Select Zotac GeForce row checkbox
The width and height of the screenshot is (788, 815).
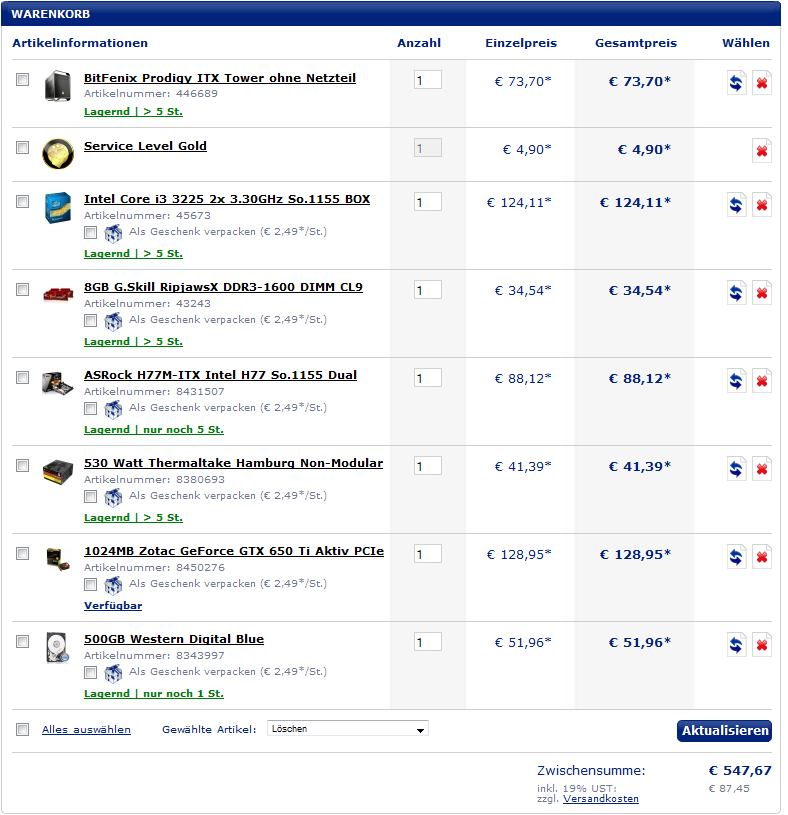click(x=22, y=554)
